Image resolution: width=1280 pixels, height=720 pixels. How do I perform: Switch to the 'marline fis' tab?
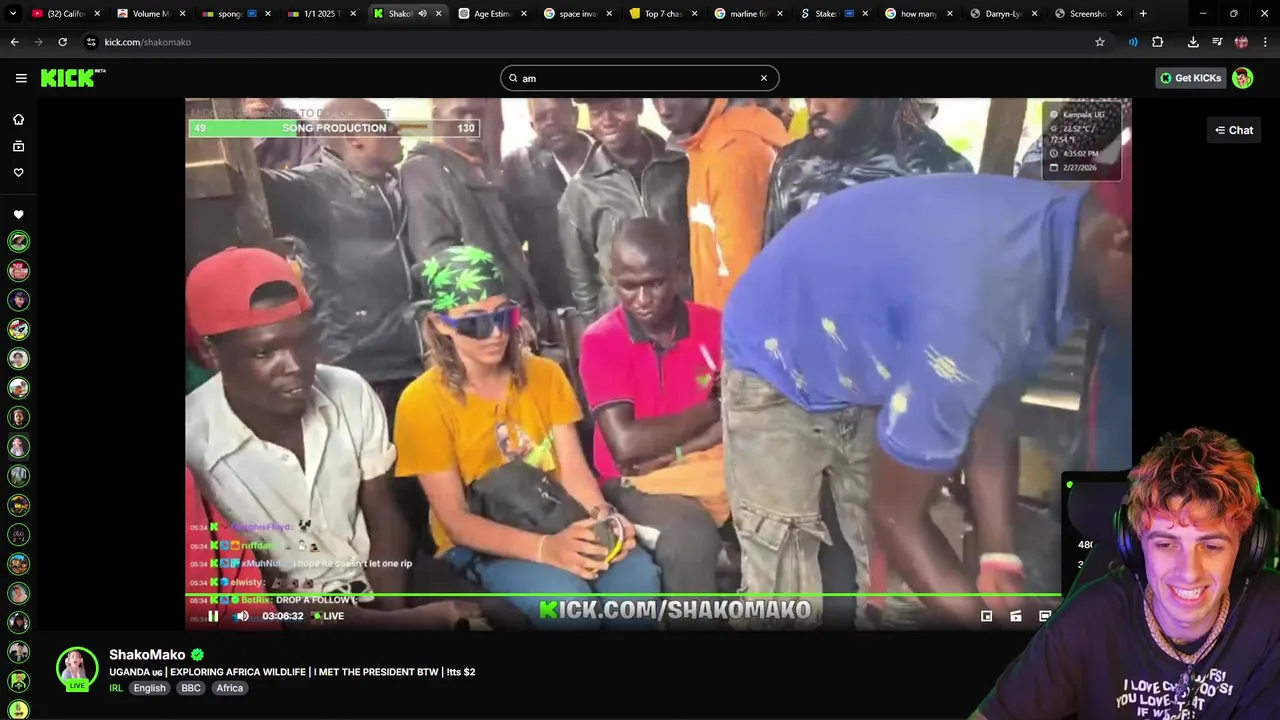748,14
